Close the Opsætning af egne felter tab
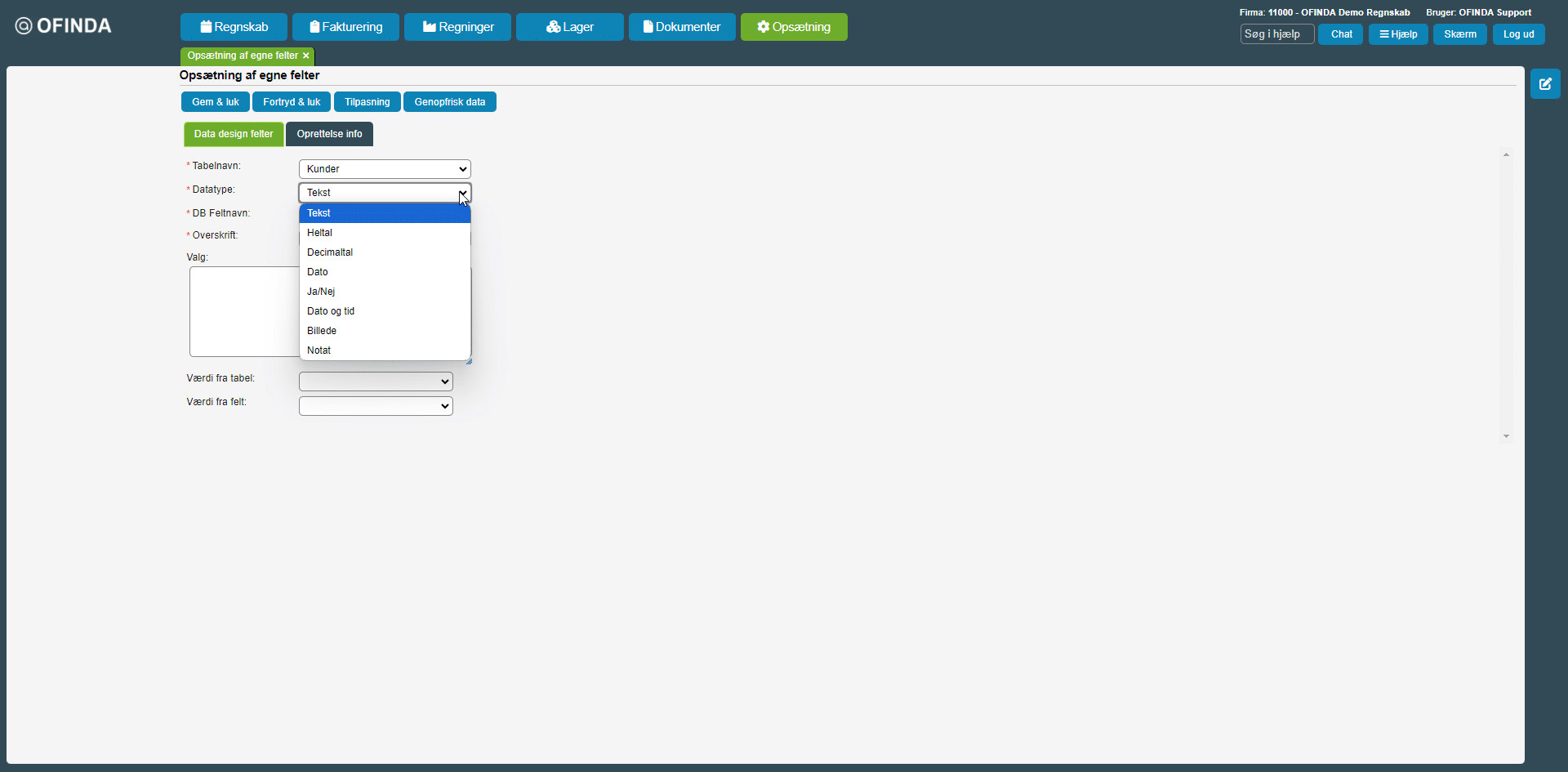The height and width of the screenshot is (772, 1568). (306, 56)
